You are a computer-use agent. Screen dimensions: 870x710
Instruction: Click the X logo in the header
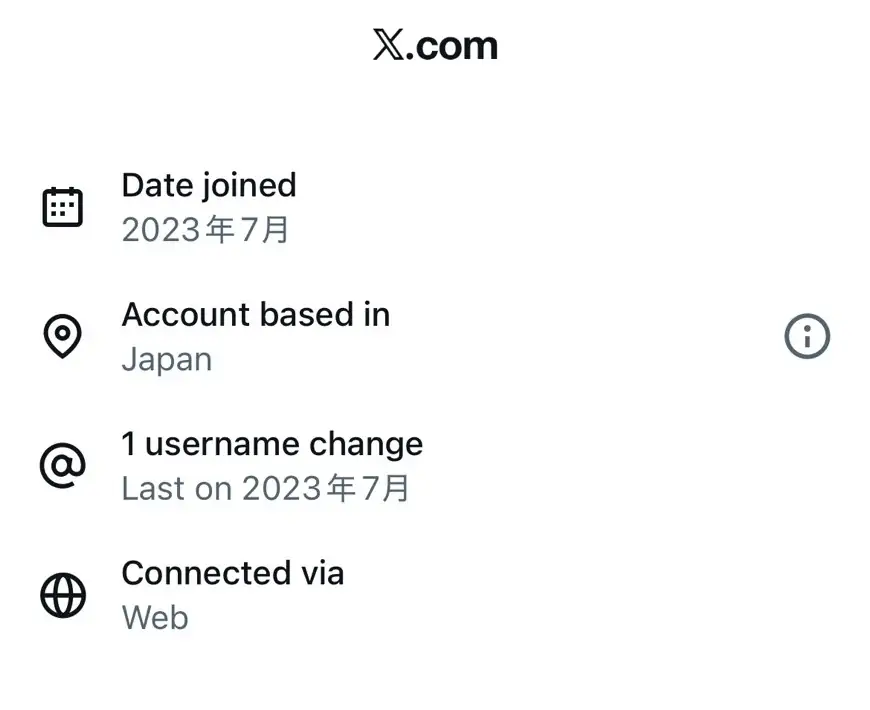pos(390,44)
